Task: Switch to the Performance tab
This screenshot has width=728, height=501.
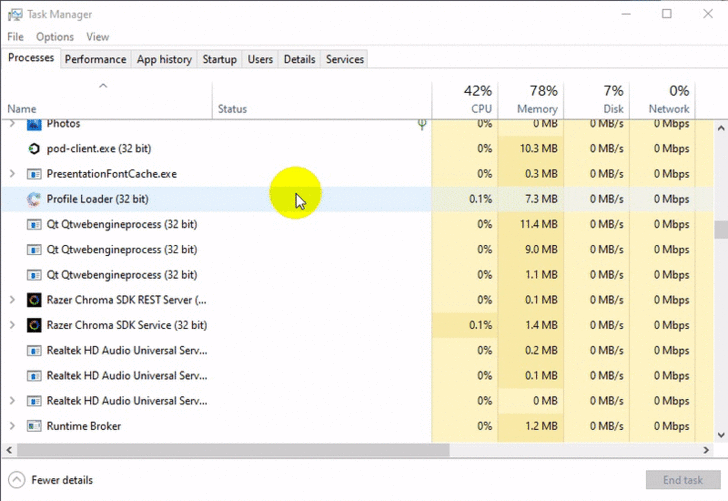Action: pos(96,59)
